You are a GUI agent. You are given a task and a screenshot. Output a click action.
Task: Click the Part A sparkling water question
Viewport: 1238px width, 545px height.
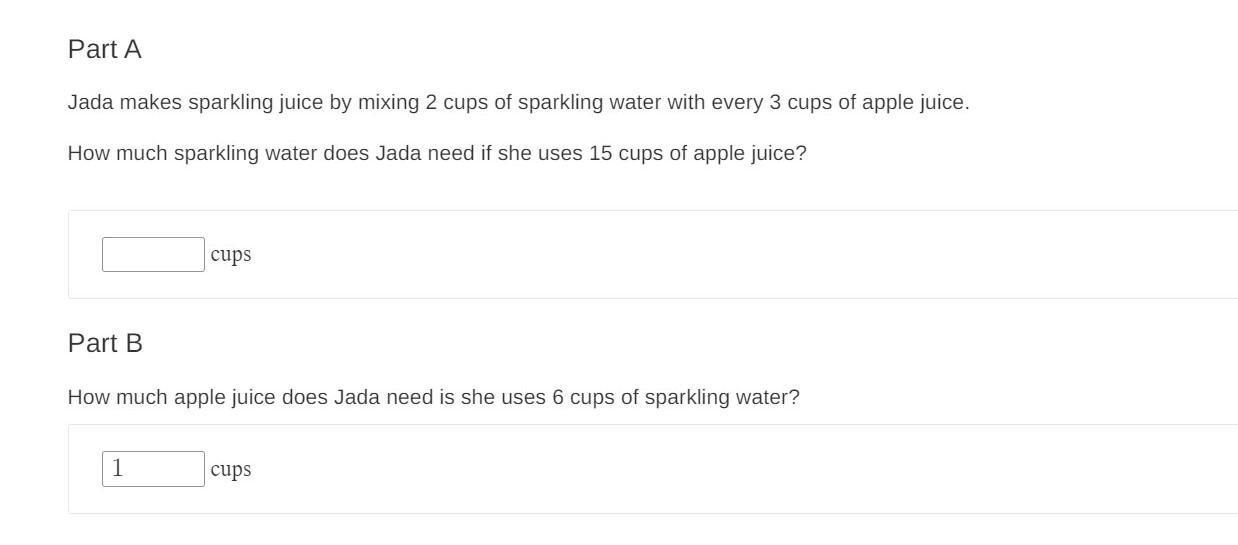437,154
